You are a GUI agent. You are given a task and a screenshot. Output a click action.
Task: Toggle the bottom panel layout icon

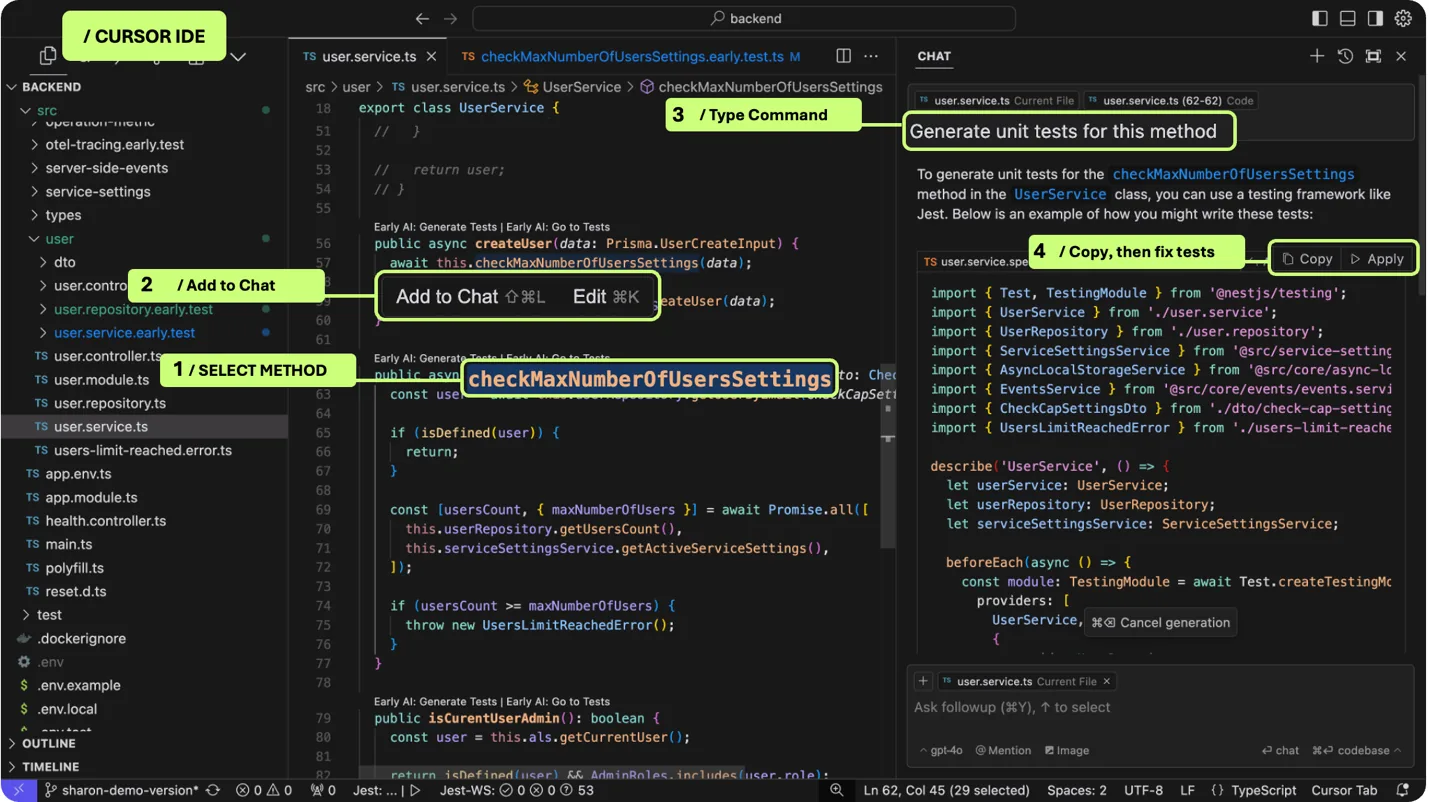coord(1348,18)
